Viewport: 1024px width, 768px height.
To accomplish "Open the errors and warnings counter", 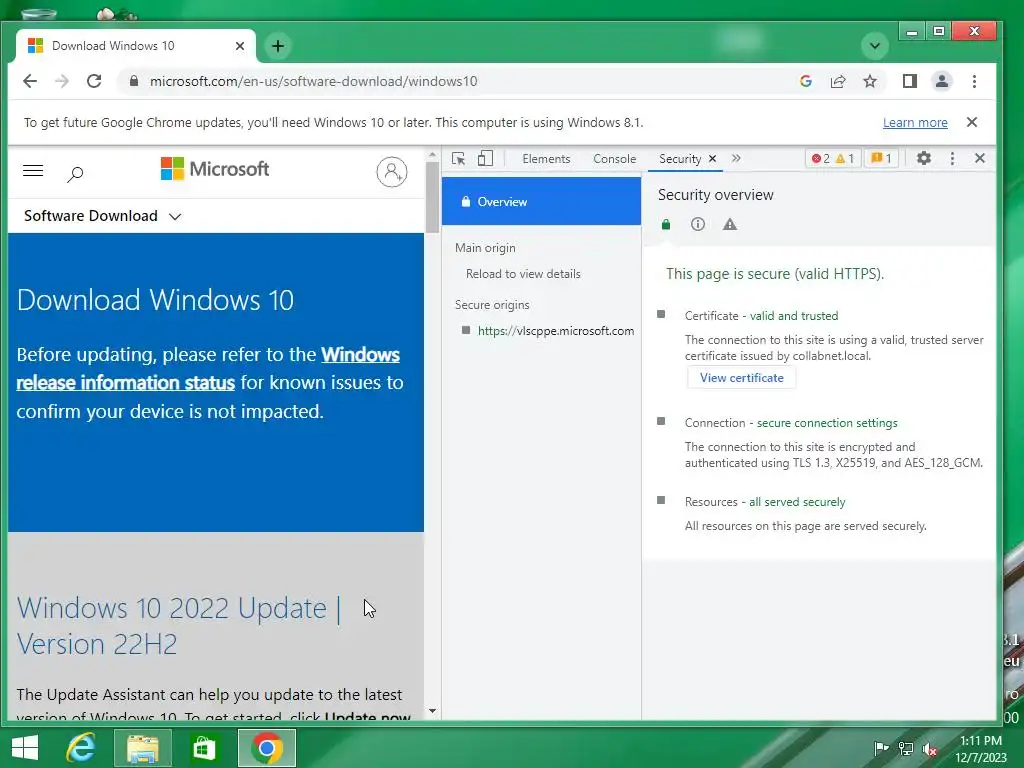I will point(833,159).
